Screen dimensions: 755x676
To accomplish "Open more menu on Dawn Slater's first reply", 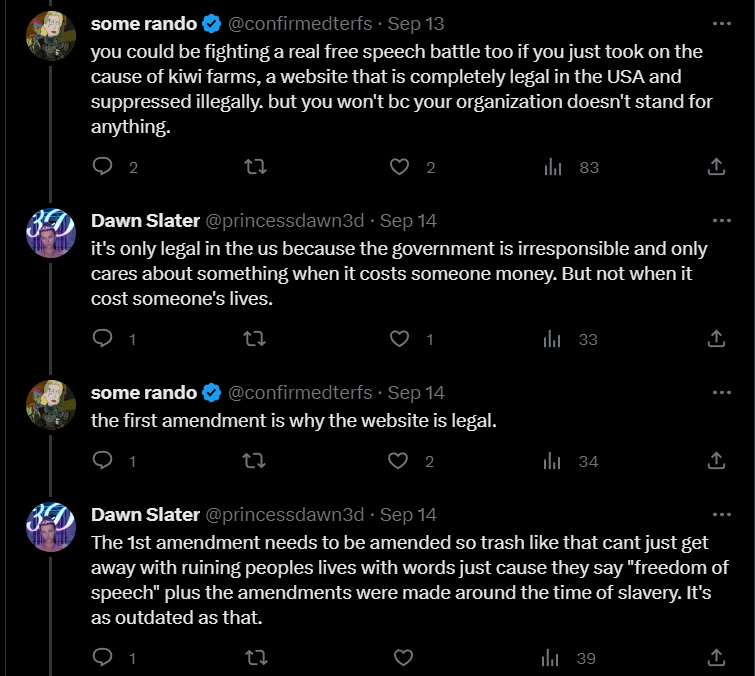I will (721, 220).
